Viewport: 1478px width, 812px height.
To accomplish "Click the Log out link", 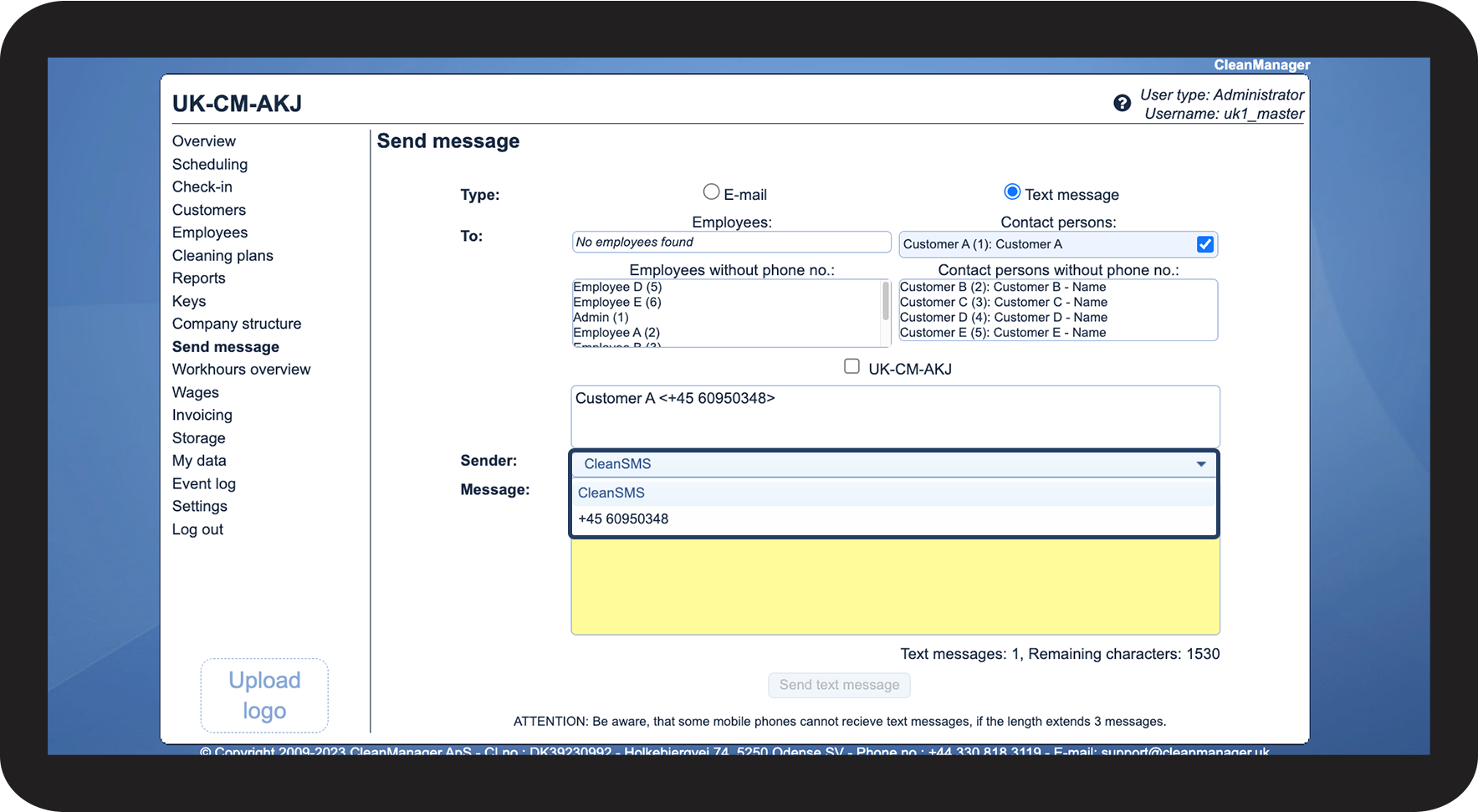I will 197,529.
